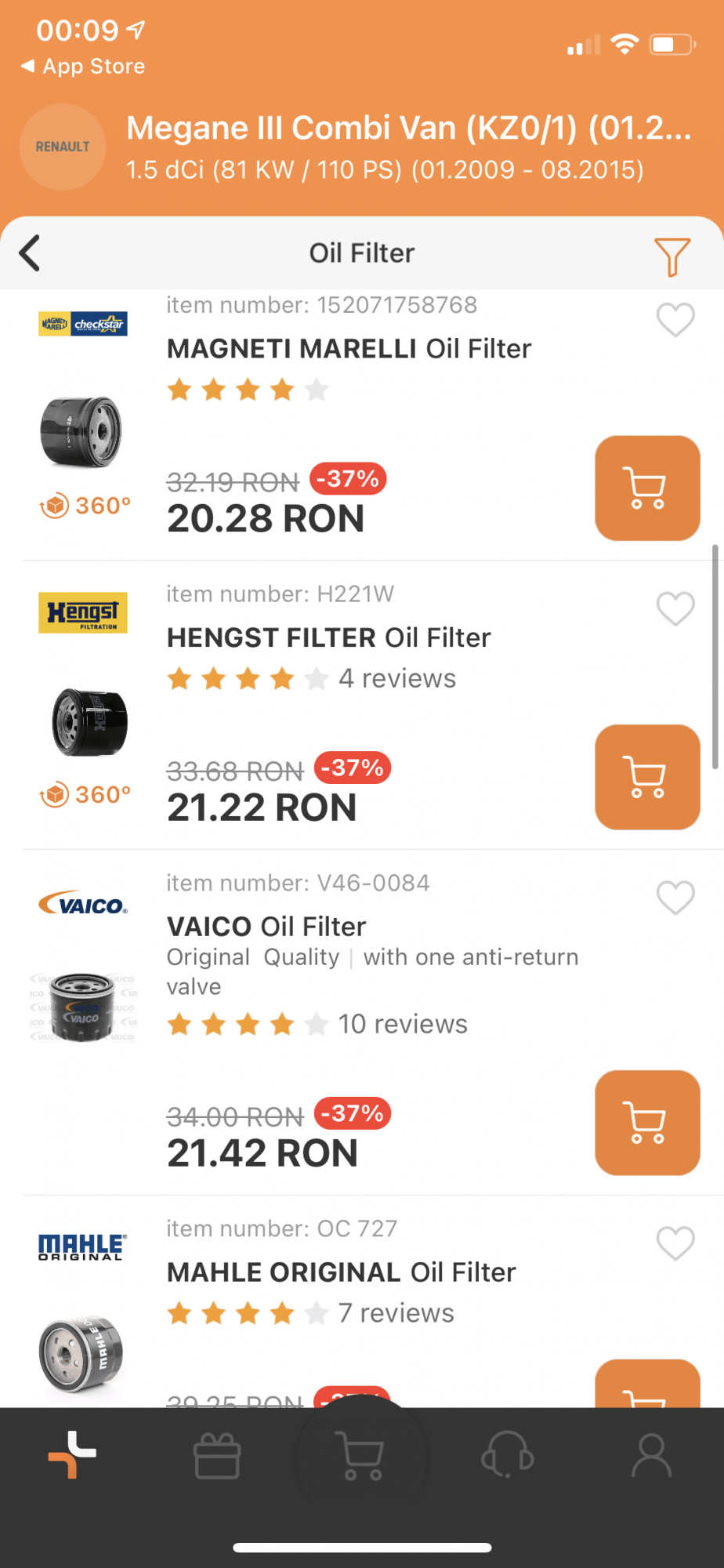The height and width of the screenshot is (1568, 724).
Task: Return to App Store link
Action: [83, 67]
